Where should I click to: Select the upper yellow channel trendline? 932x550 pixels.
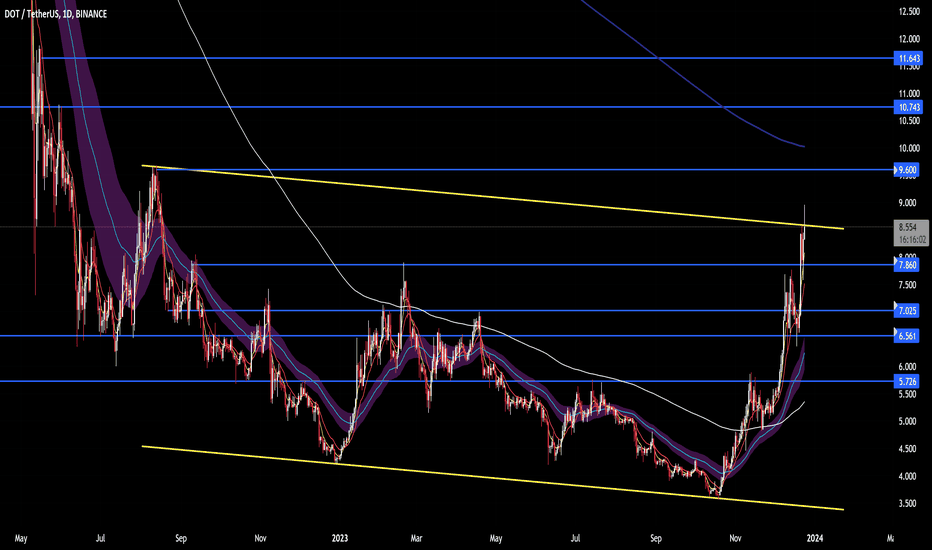[493, 197]
